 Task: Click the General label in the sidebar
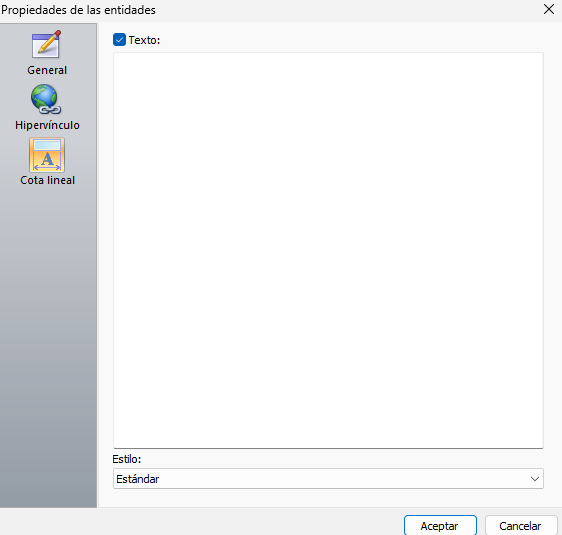pyautogui.click(x=47, y=70)
